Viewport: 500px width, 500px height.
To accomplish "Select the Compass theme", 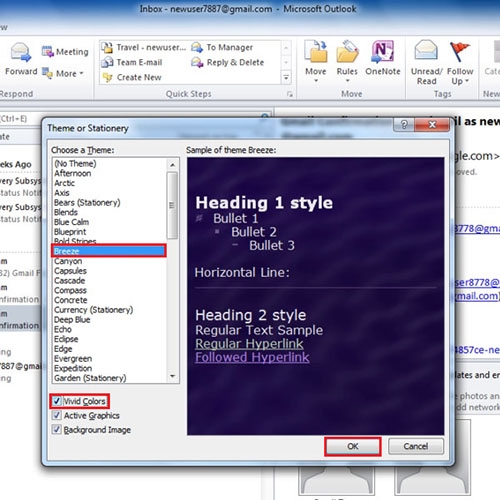I will click(70, 290).
